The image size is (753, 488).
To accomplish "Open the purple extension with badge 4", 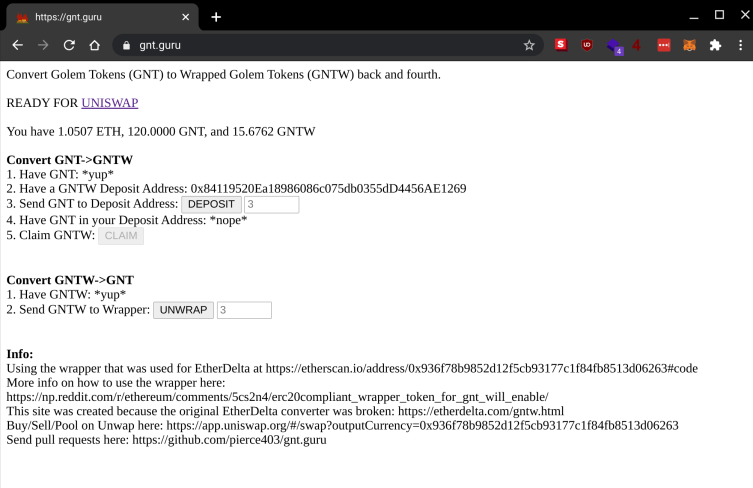I will [614, 47].
